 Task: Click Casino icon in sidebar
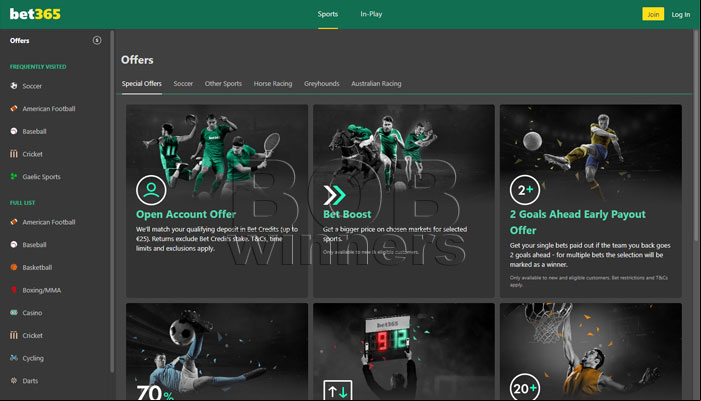[x=14, y=312]
